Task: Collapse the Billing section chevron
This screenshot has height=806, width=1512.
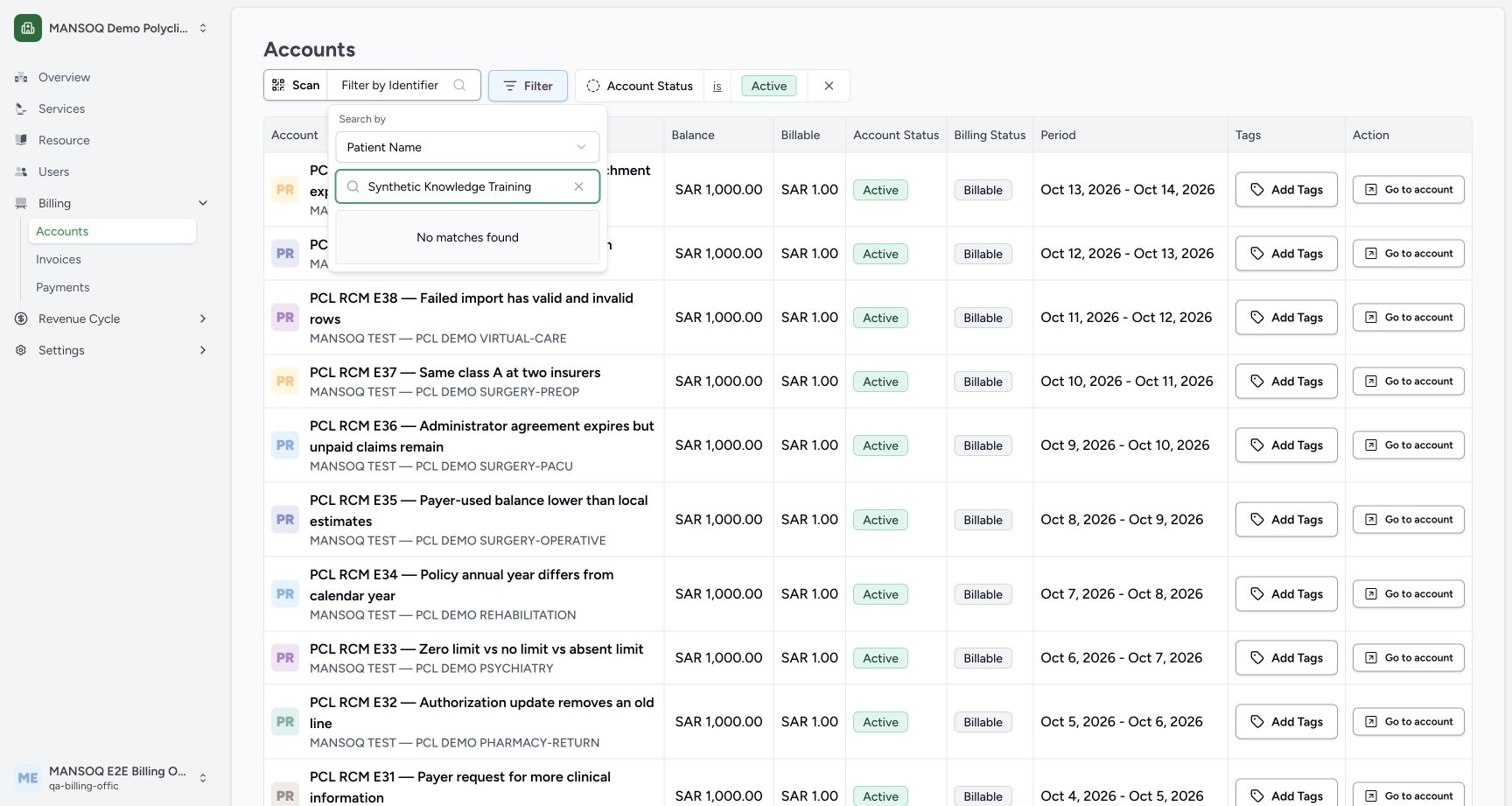Action: (x=203, y=203)
